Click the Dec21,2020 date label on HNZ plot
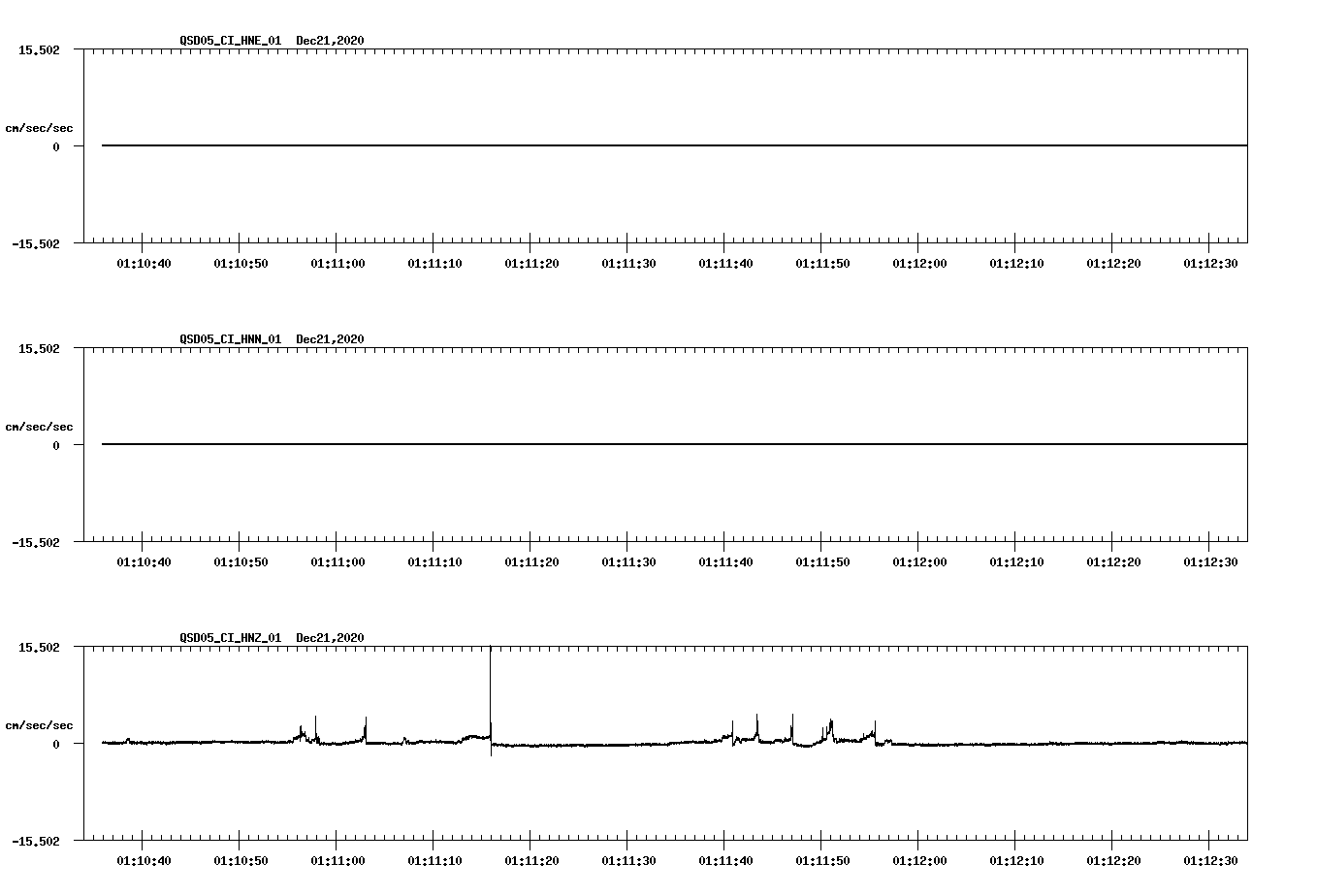This screenshot has height=896, width=1317. point(329,638)
